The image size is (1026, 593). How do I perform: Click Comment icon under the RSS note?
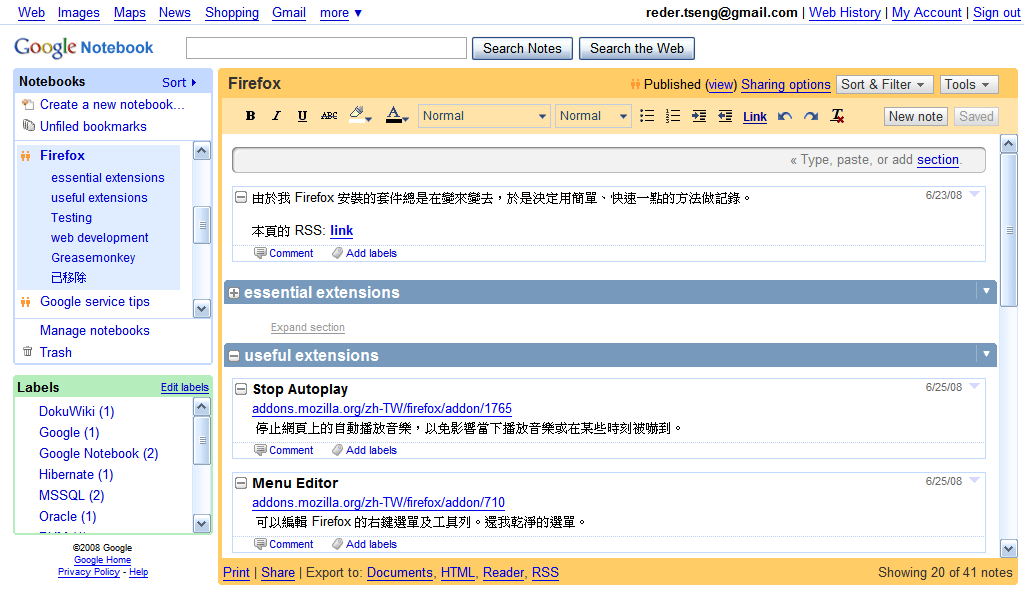[260, 253]
